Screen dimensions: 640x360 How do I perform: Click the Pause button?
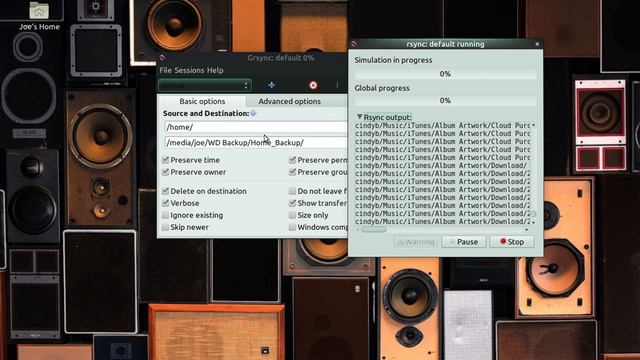(463, 242)
